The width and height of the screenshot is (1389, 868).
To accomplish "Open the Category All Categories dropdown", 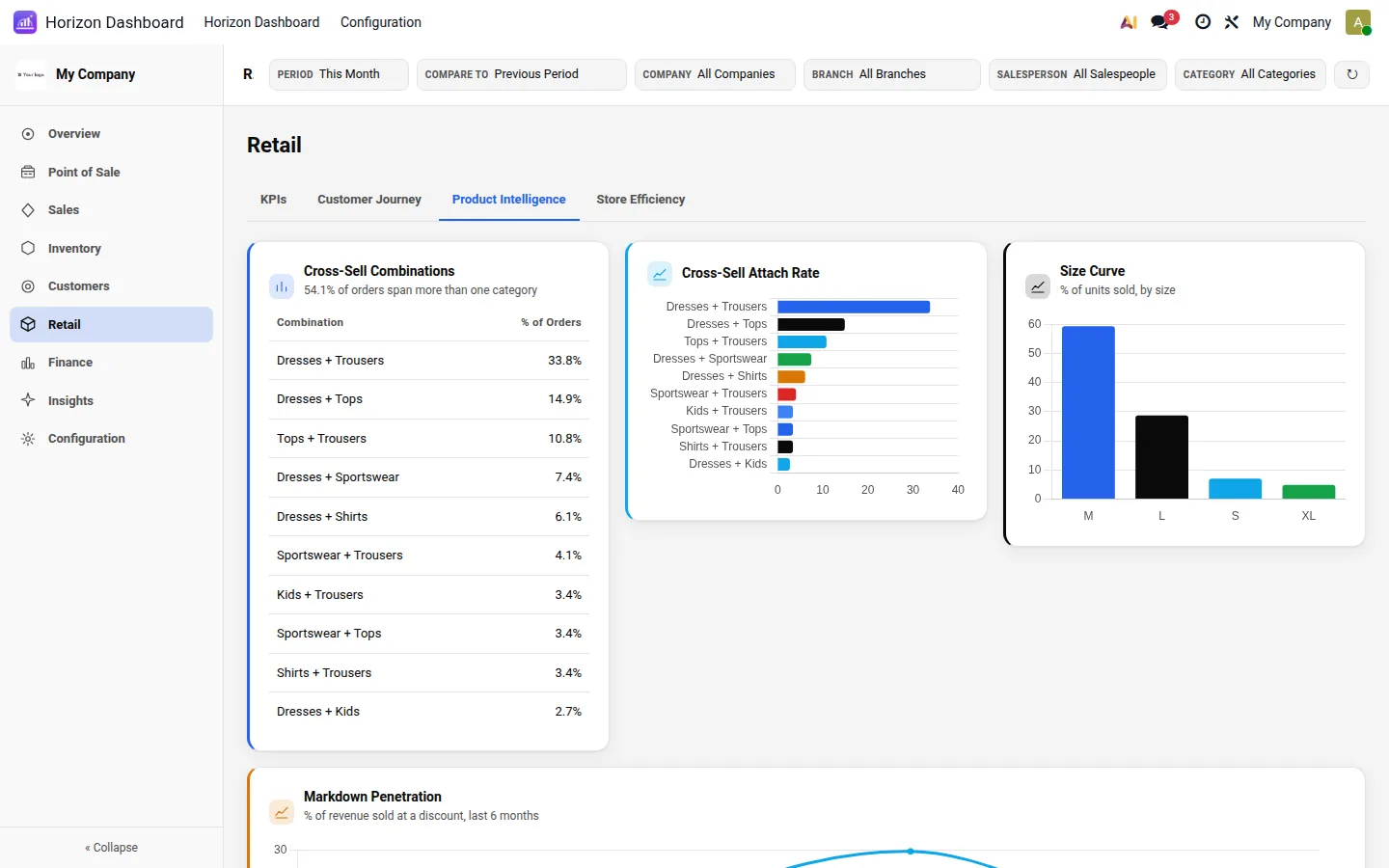I will (1250, 74).
